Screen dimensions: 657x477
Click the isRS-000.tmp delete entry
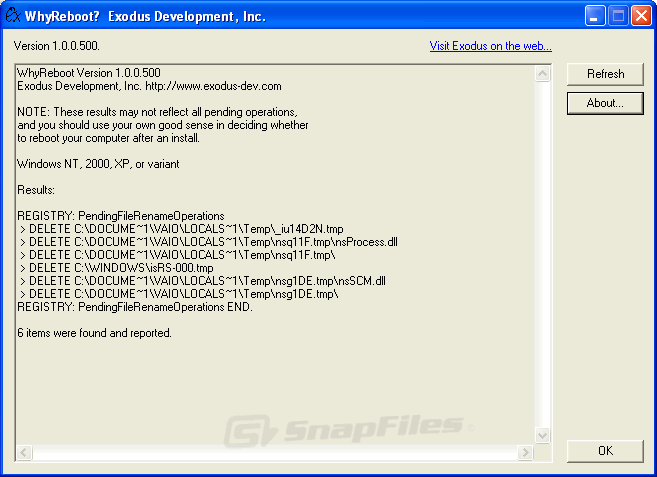116,268
